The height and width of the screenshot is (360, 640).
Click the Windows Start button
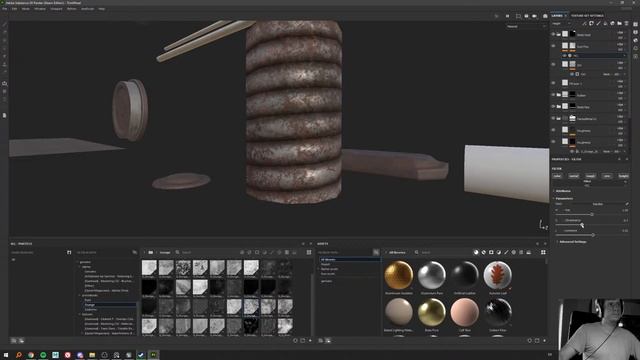pos(6,355)
